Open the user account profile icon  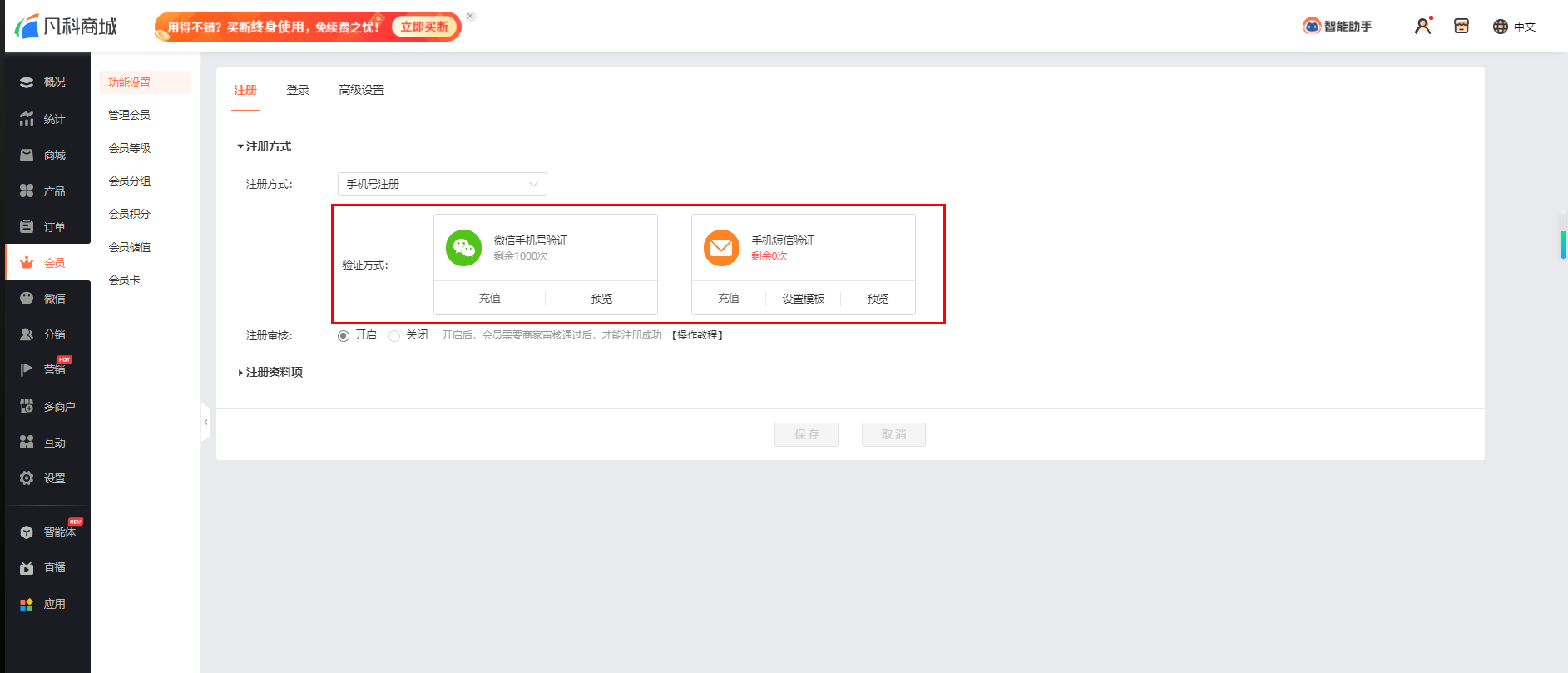[1423, 27]
